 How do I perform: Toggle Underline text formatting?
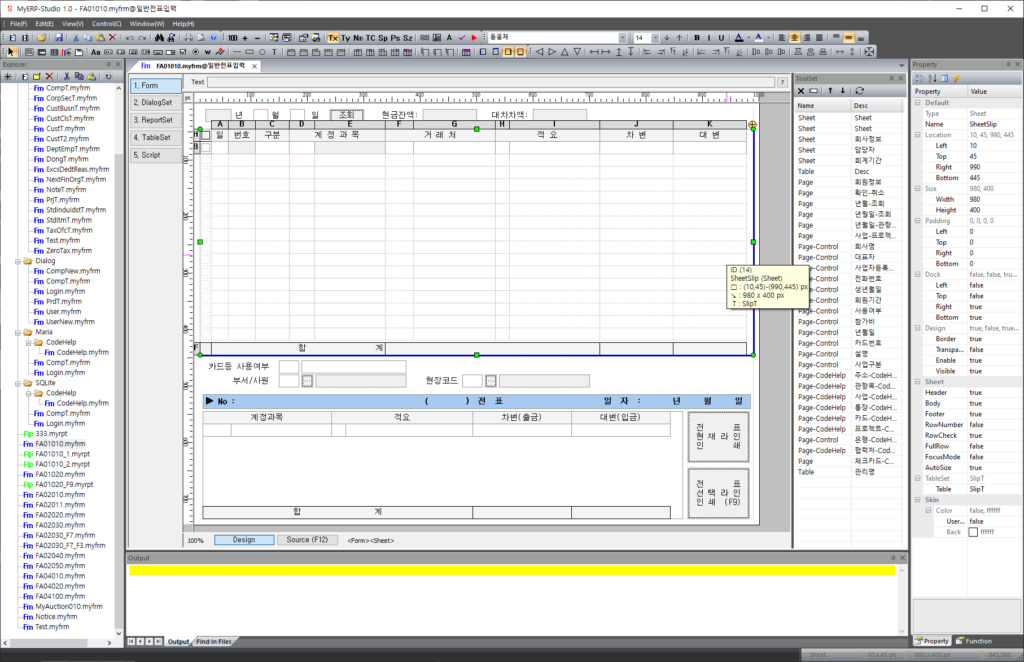(722, 38)
